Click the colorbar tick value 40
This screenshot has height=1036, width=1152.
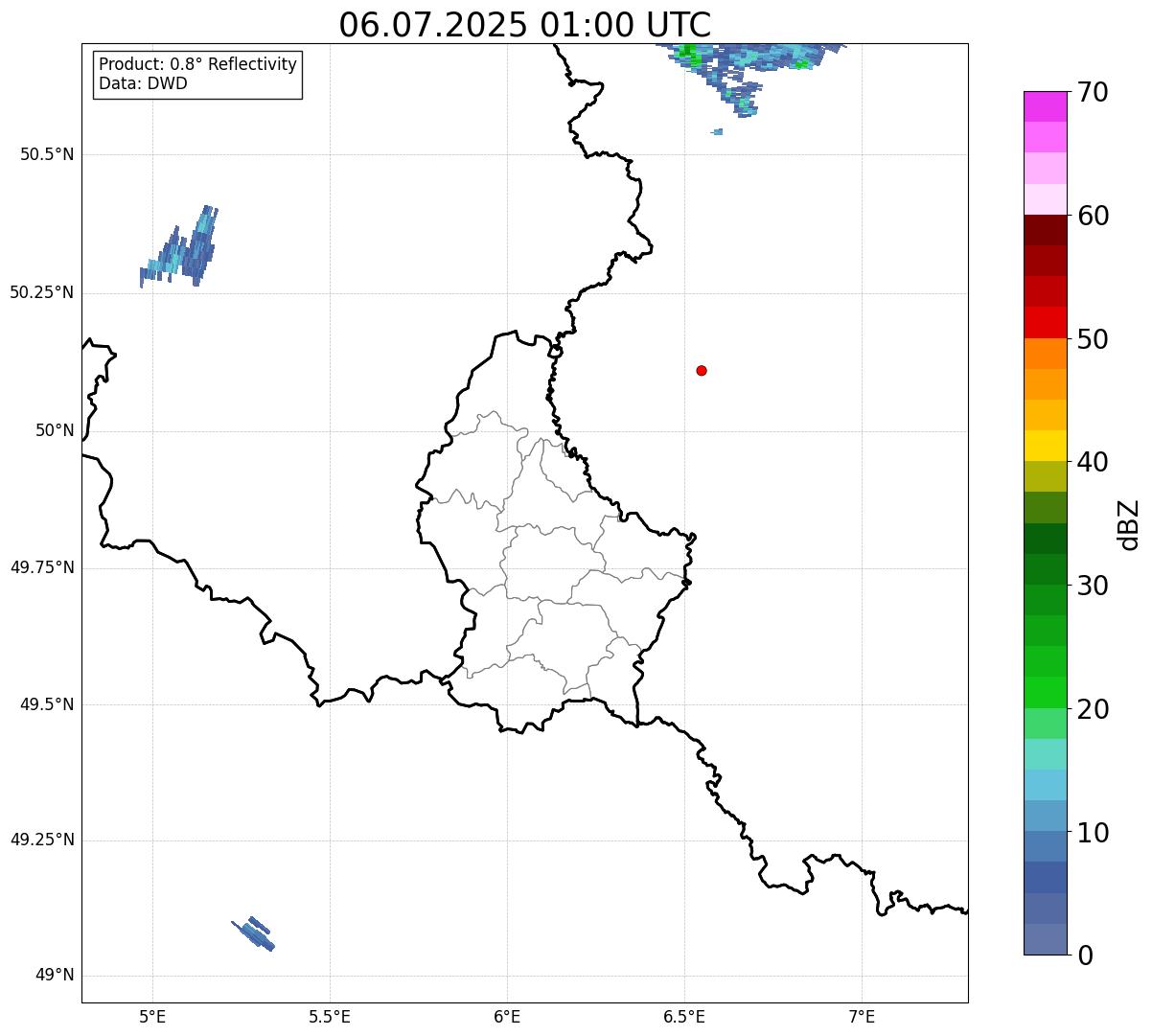[1094, 462]
